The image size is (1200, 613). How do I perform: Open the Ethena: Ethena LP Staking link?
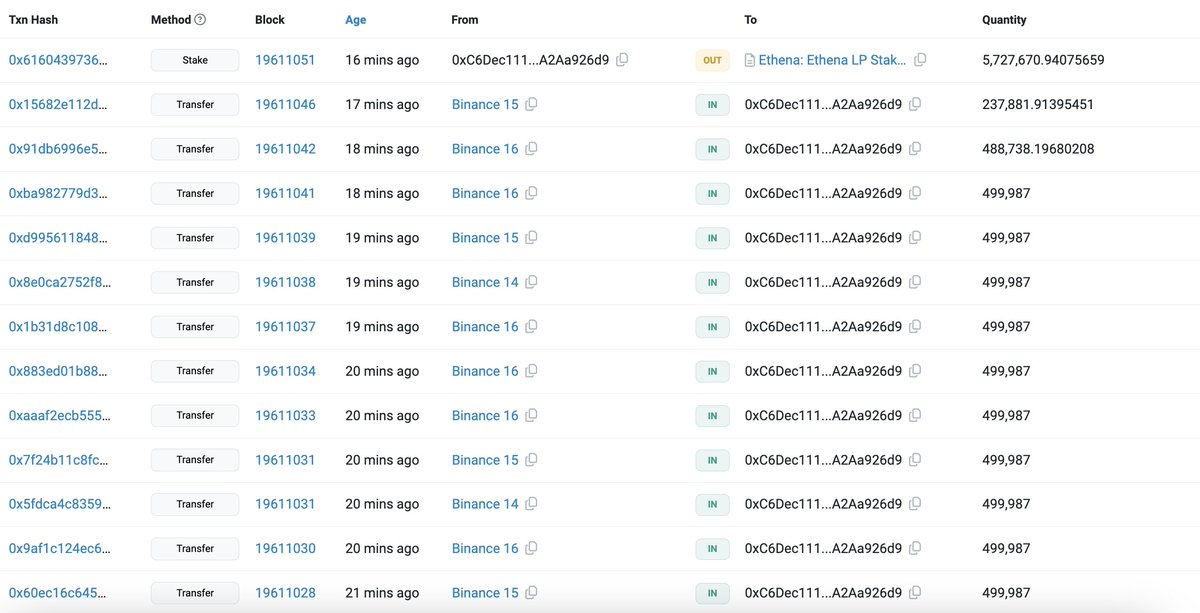coord(831,60)
